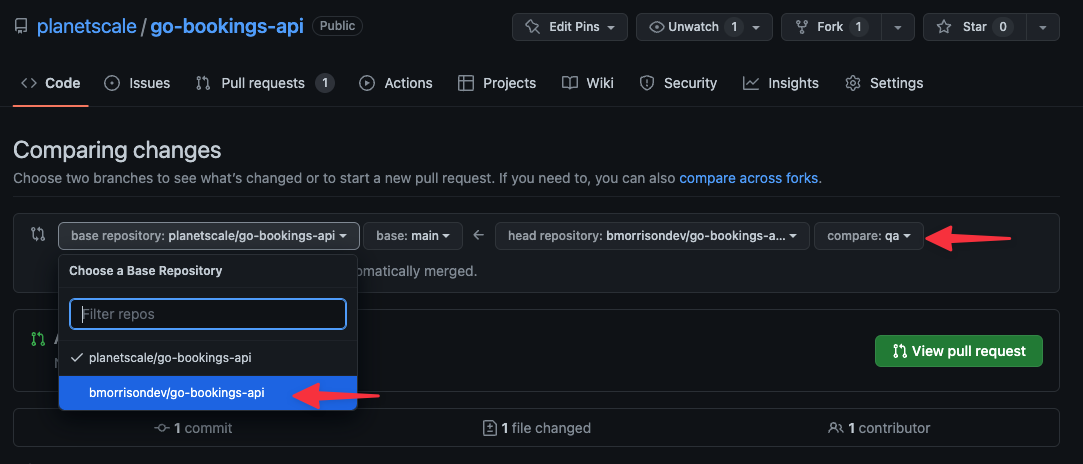Viewport: 1083px width, 464px height.
Task: Click the Fork count badge
Action: click(x=859, y=27)
